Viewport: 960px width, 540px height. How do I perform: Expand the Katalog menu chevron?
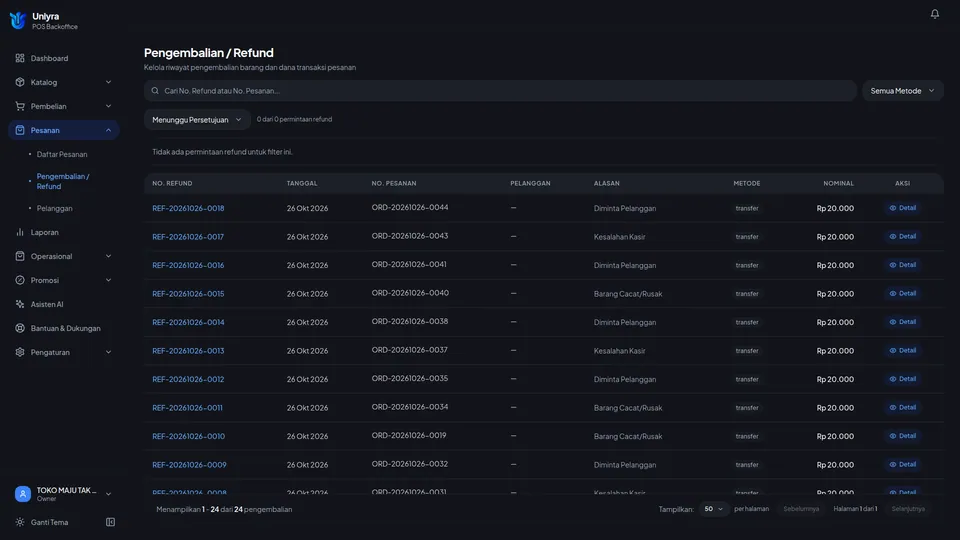click(x=108, y=82)
